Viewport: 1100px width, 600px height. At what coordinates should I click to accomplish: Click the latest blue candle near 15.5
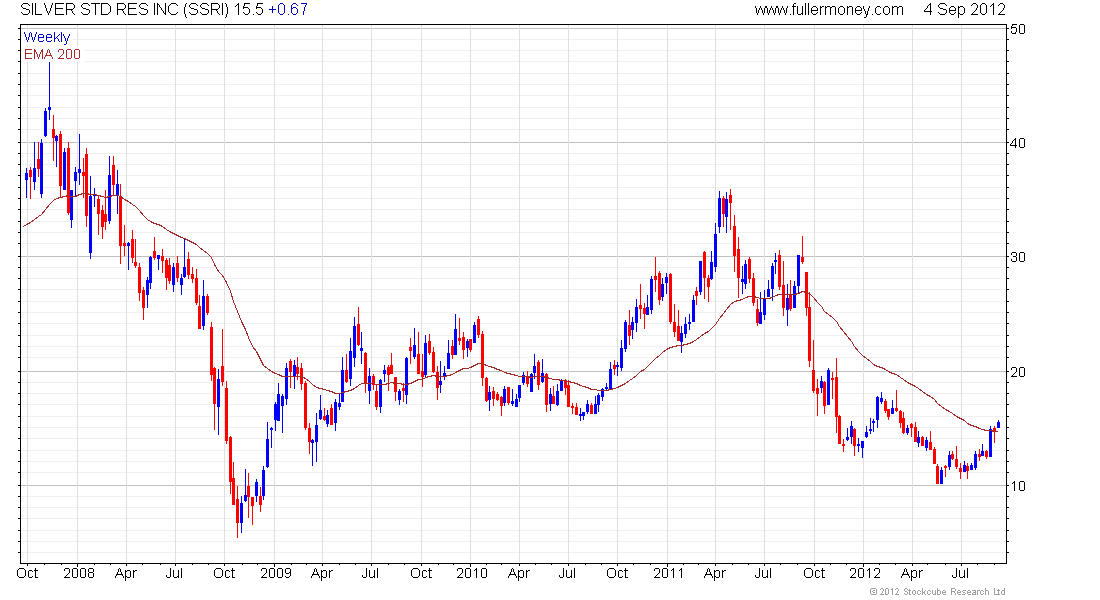point(998,424)
